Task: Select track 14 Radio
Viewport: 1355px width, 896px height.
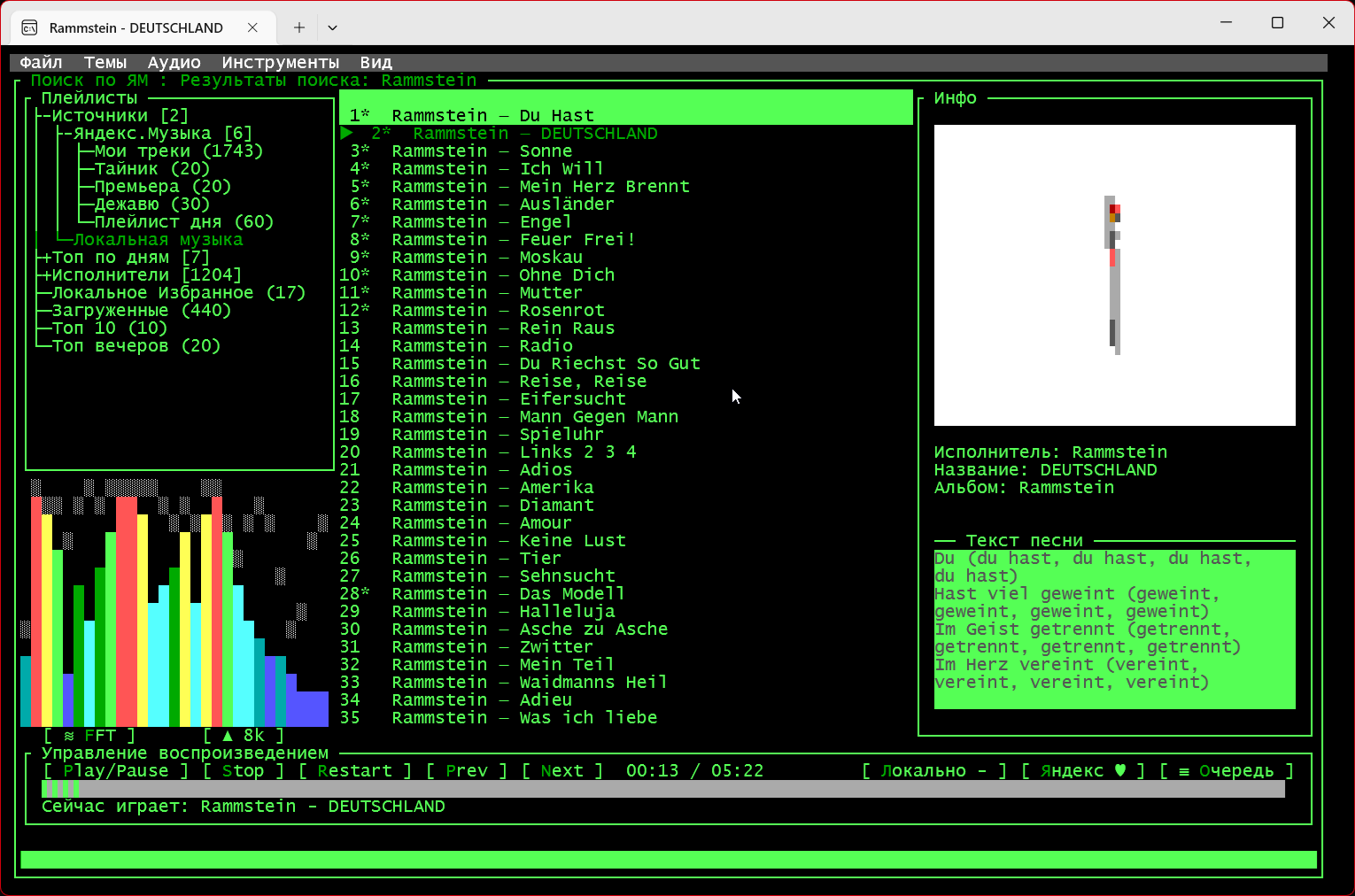Action: pyautogui.click(x=626, y=346)
